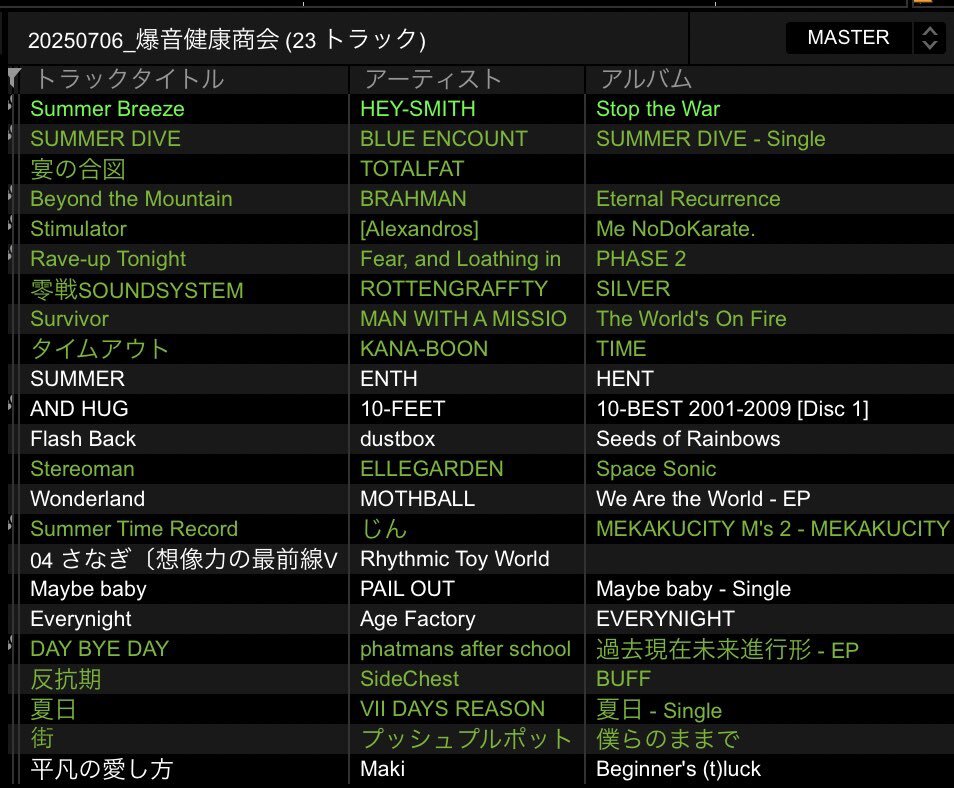The image size is (954, 788).
Task: Select track Everynight
Action: coord(80,619)
